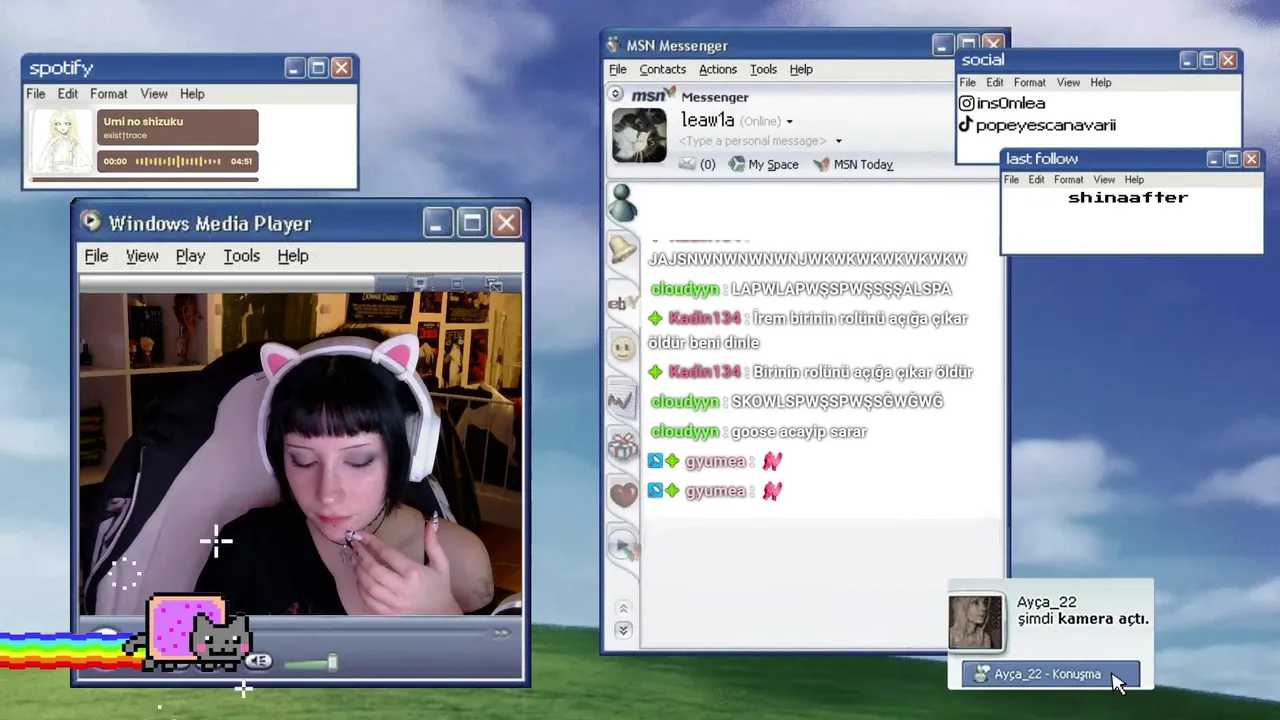Click the small square icon above video
This screenshot has height=720, width=1280.
457,284
